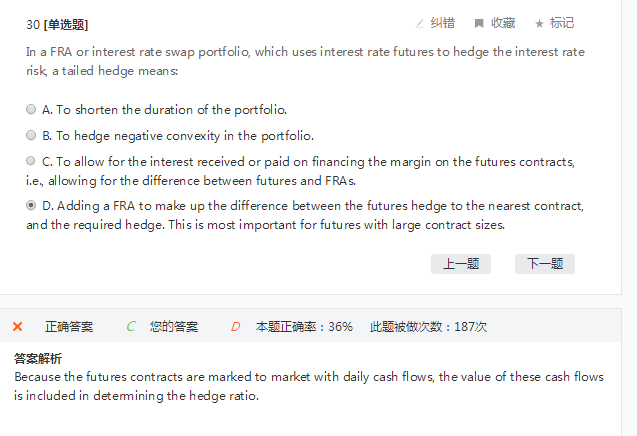Click the orange D icon beside 本题正确率

[x=236, y=327]
